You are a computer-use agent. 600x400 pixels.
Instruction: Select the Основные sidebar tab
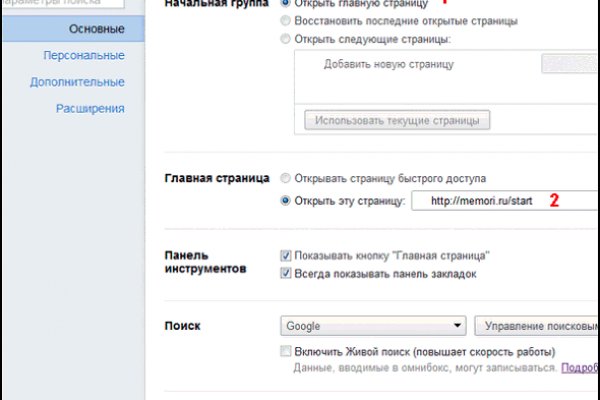[97, 28]
